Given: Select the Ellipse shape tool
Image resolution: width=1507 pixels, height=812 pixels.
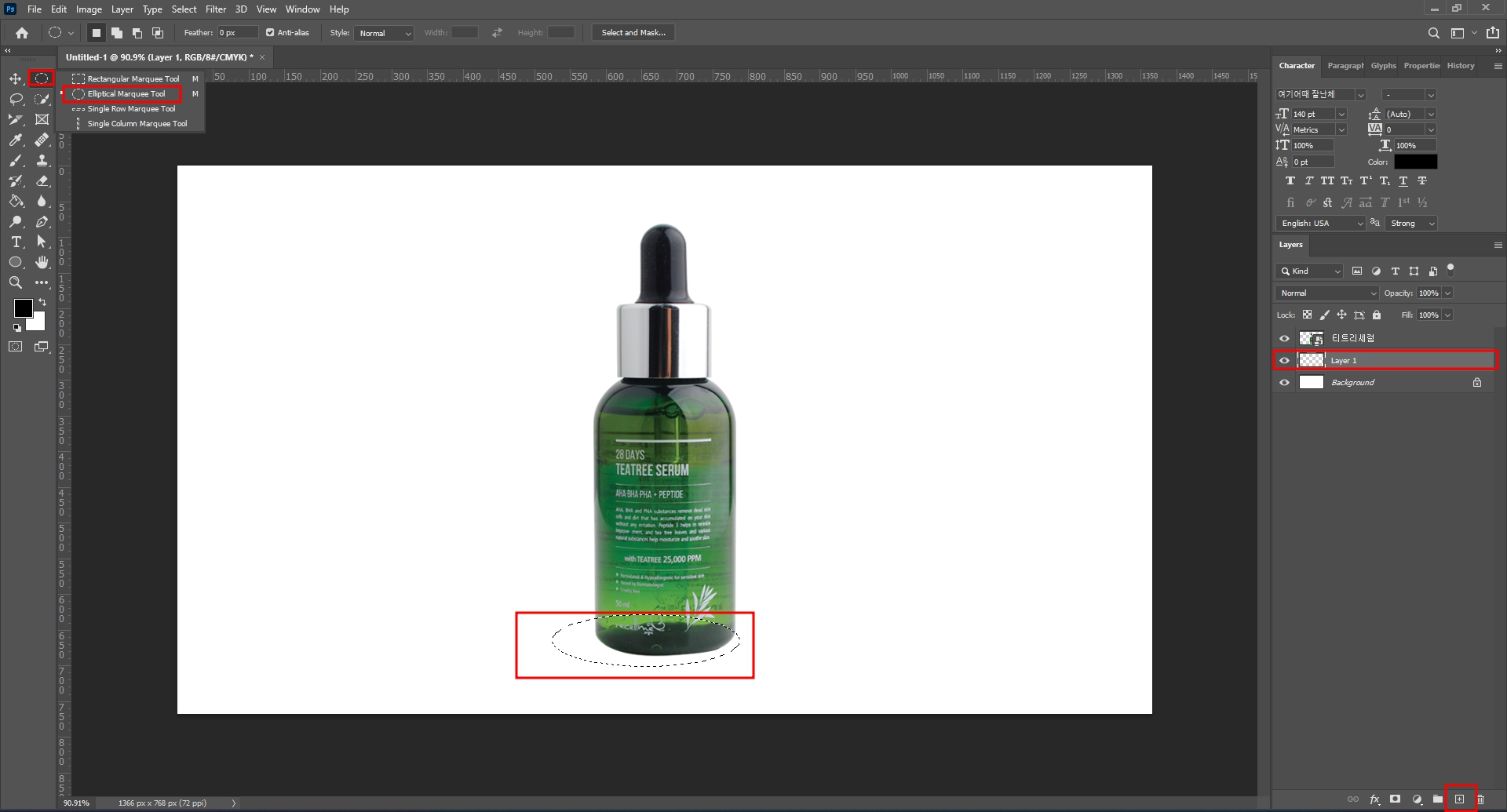Looking at the screenshot, I should [15, 262].
